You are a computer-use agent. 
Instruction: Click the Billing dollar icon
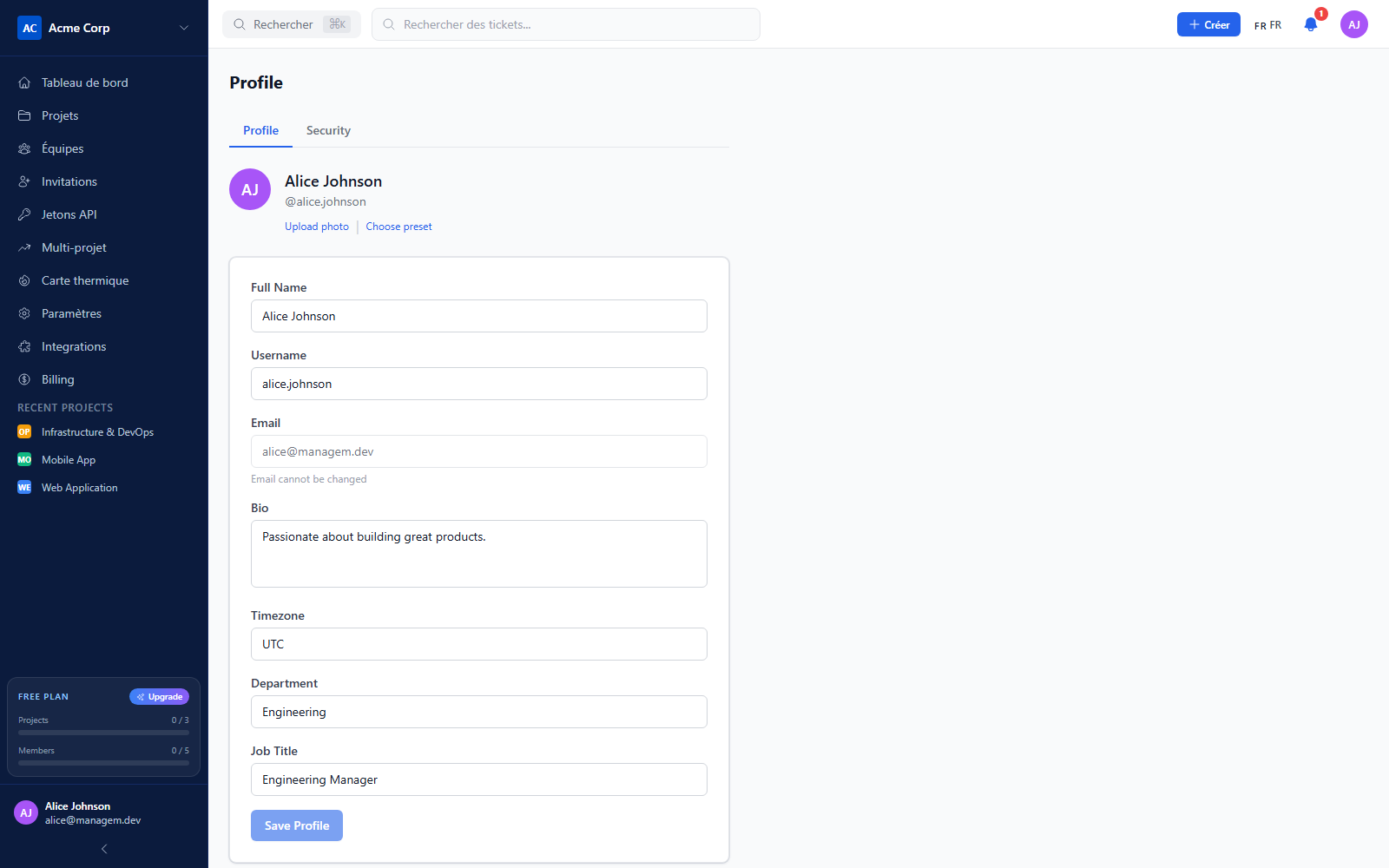click(24, 379)
